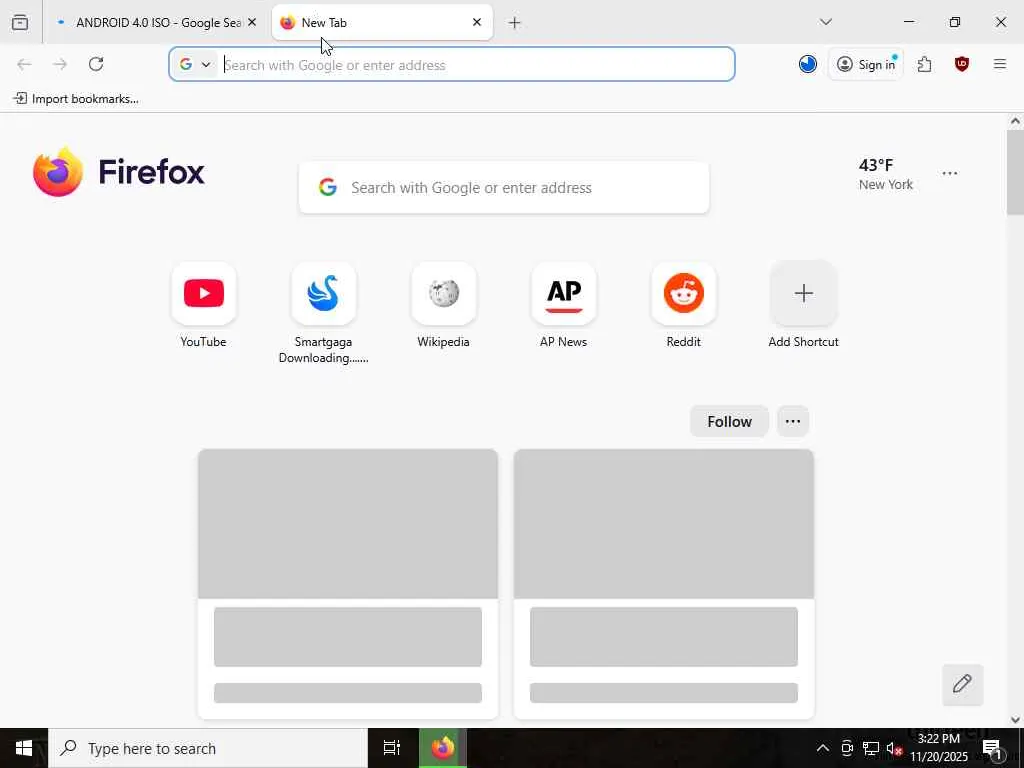Viewport: 1024px width, 768px height.
Task: Open the Reddit shortcut
Action: 684,306
